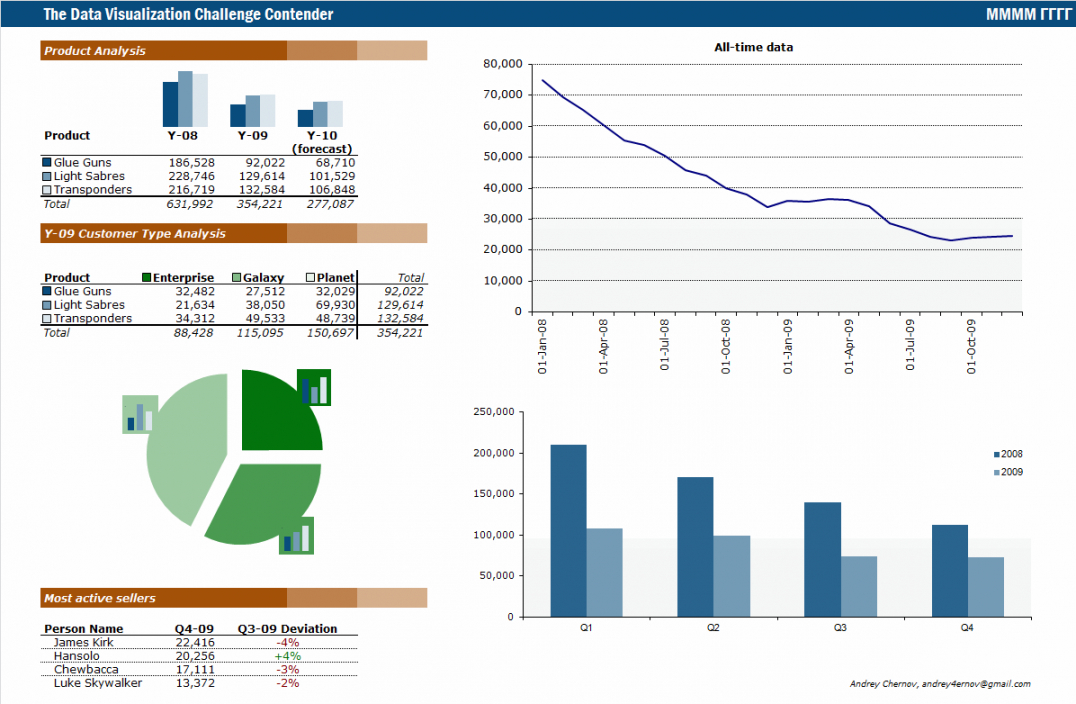Click the Hansolo +4% deviation value

click(x=287, y=656)
